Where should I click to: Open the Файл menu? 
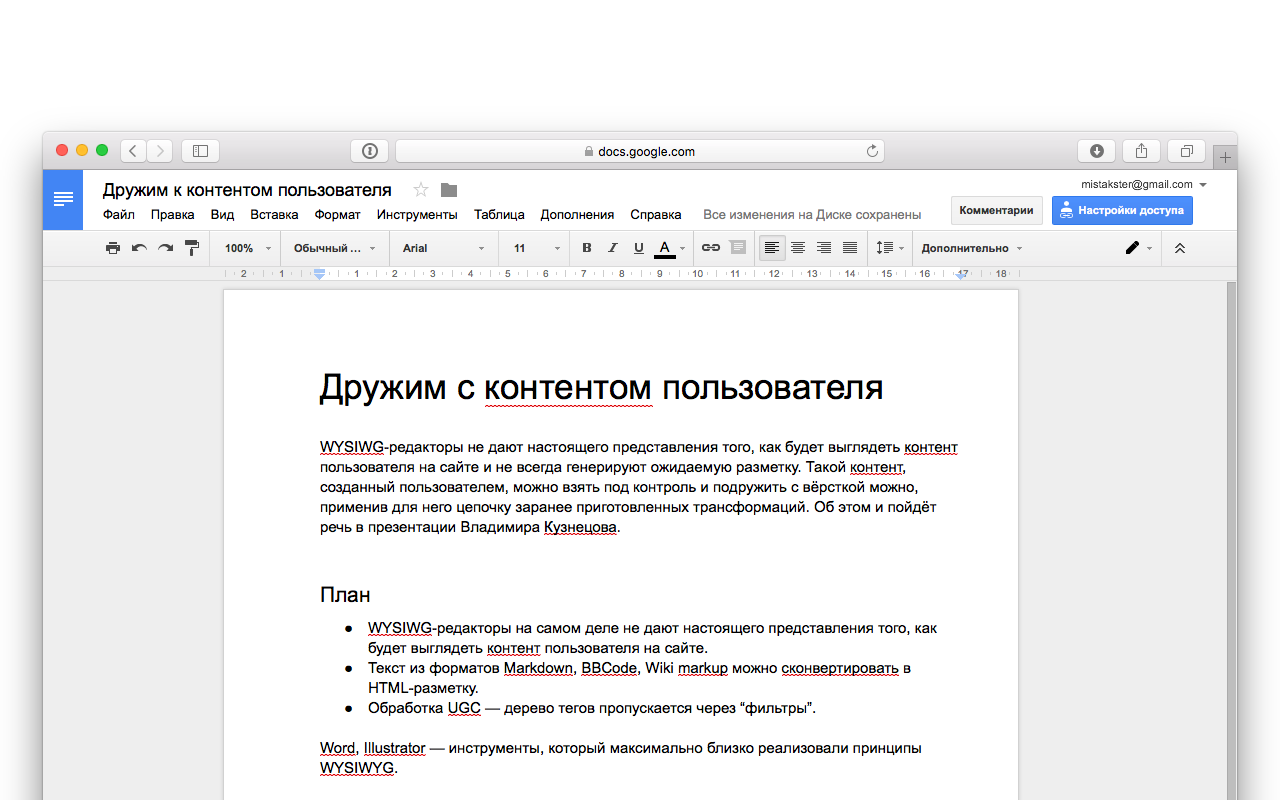coord(119,214)
